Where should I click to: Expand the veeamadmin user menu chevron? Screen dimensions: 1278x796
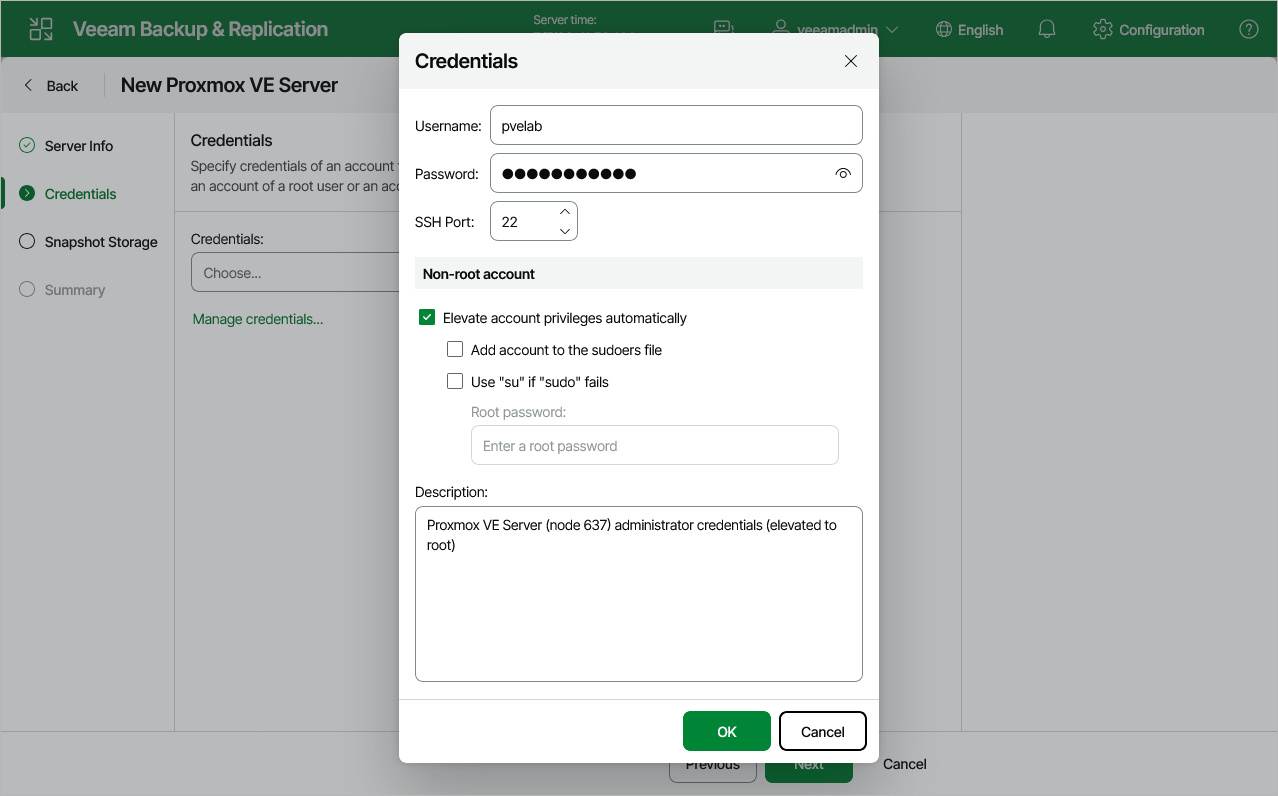[892, 30]
